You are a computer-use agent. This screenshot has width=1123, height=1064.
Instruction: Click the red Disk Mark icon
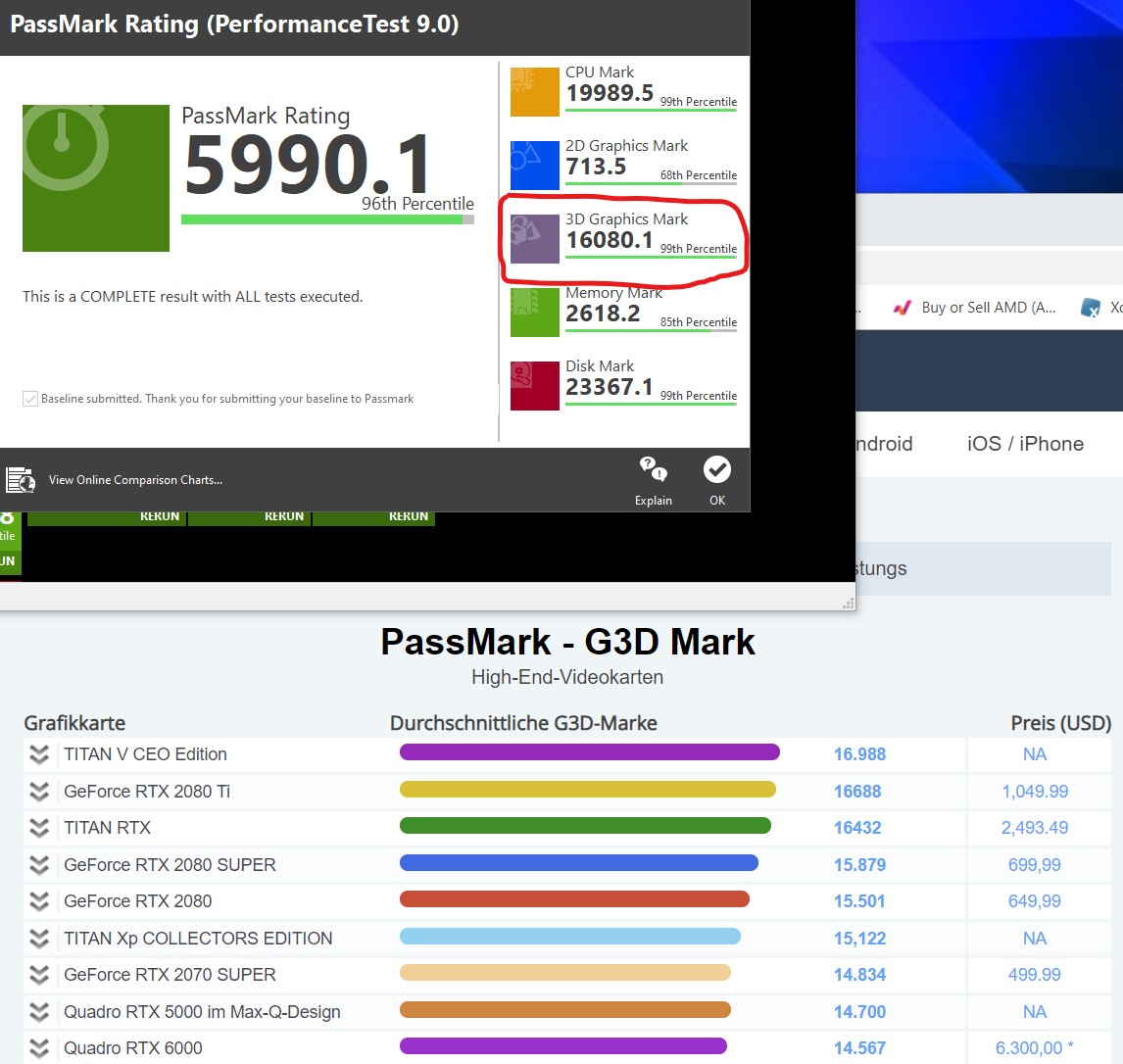[534, 386]
